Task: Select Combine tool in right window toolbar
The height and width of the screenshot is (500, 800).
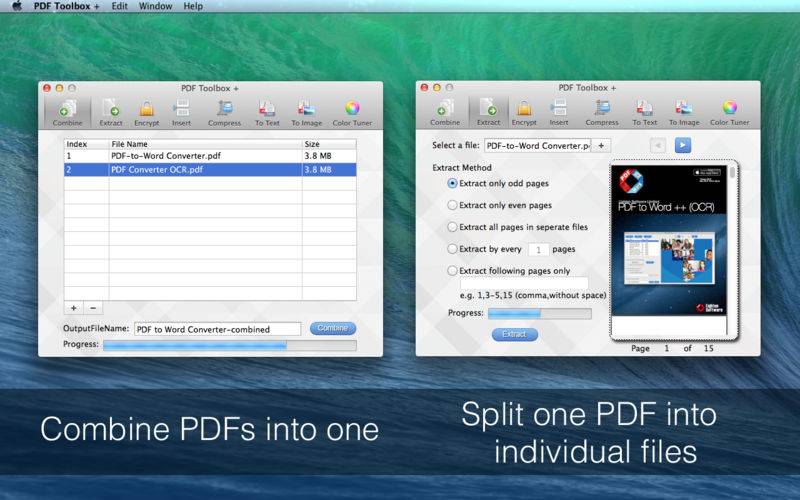Action: 445,112
